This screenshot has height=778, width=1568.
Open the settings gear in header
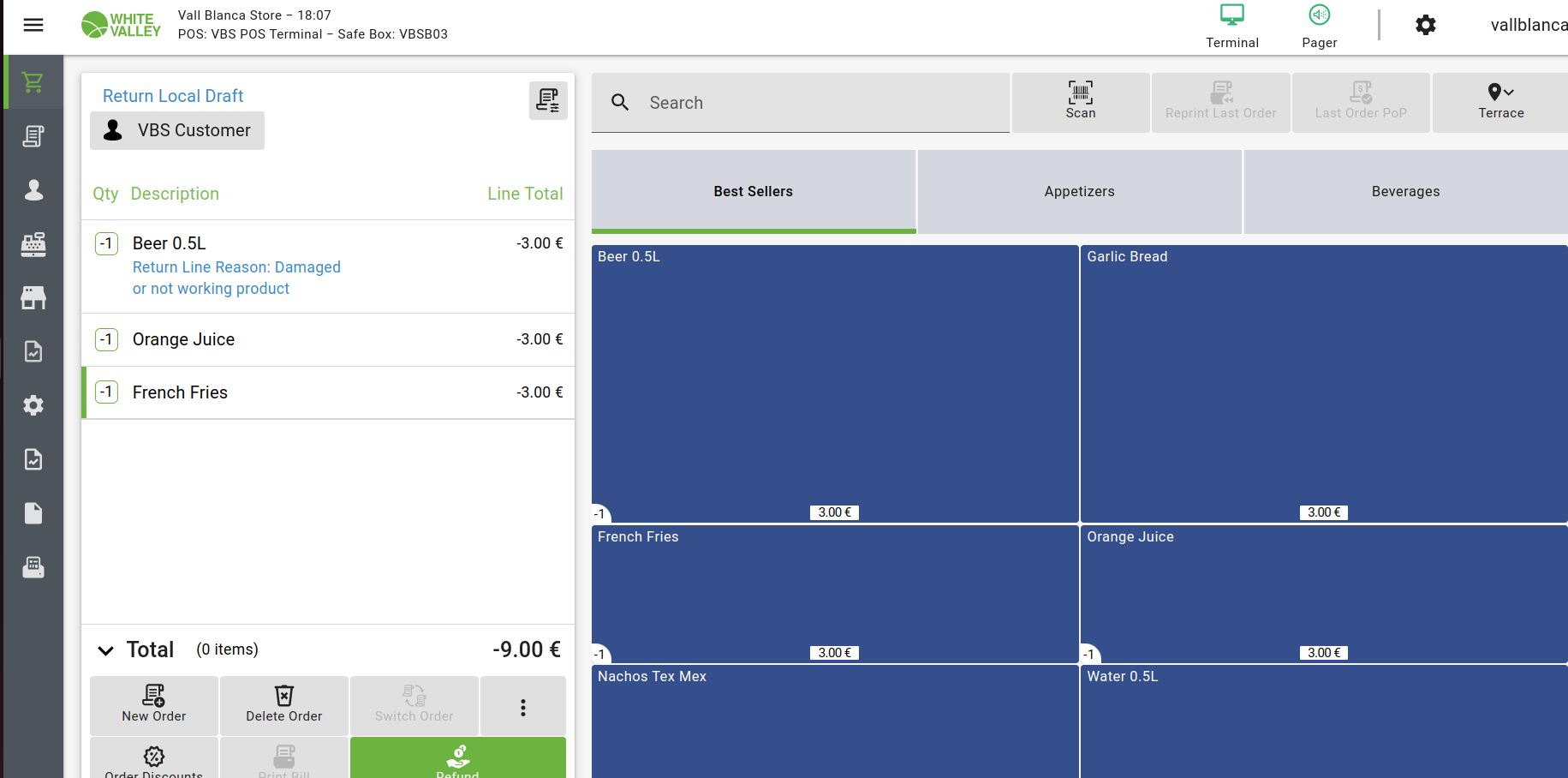(1425, 25)
